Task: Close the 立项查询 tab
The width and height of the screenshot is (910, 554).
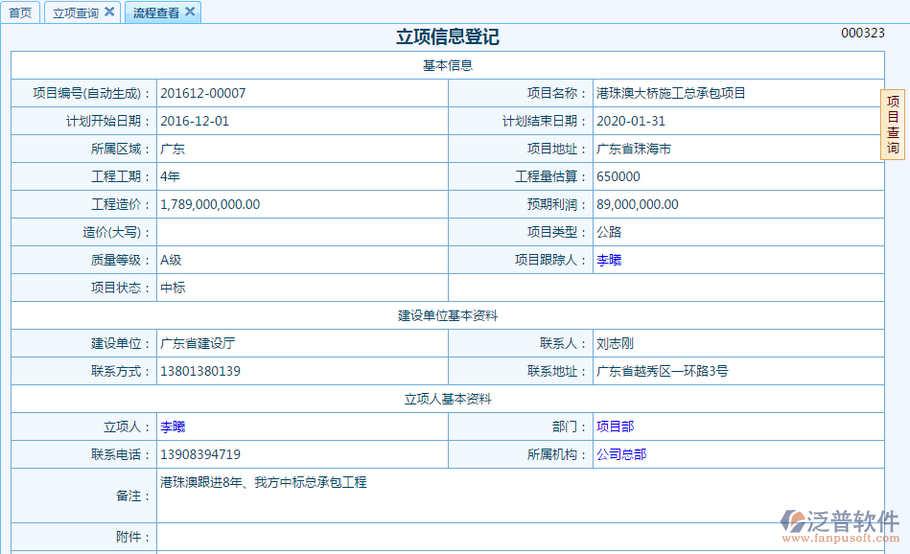Action: tap(109, 12)
